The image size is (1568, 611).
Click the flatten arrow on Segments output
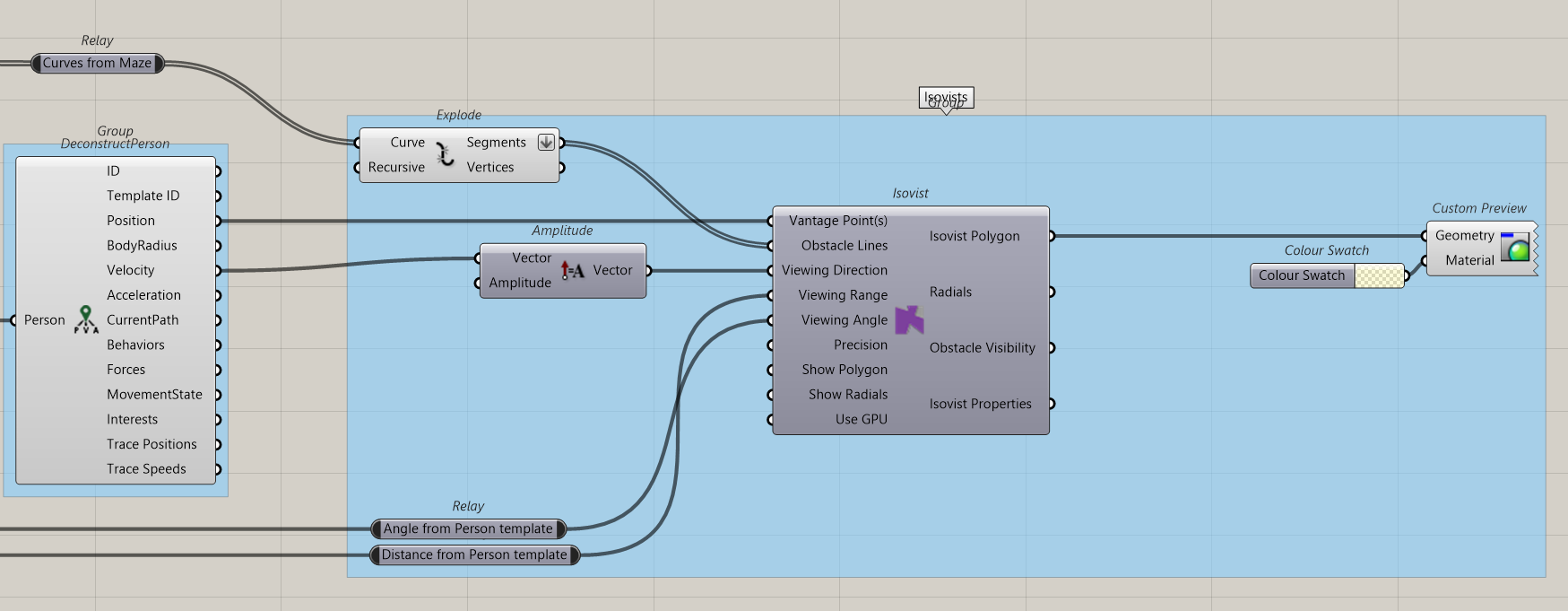[x=546, y=142]
